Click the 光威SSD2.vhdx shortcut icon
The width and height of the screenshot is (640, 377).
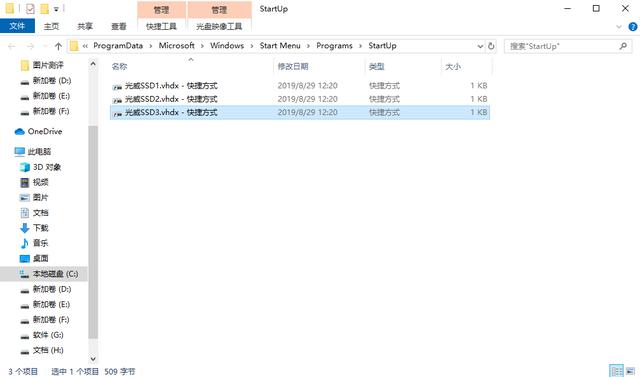(117, 100)
